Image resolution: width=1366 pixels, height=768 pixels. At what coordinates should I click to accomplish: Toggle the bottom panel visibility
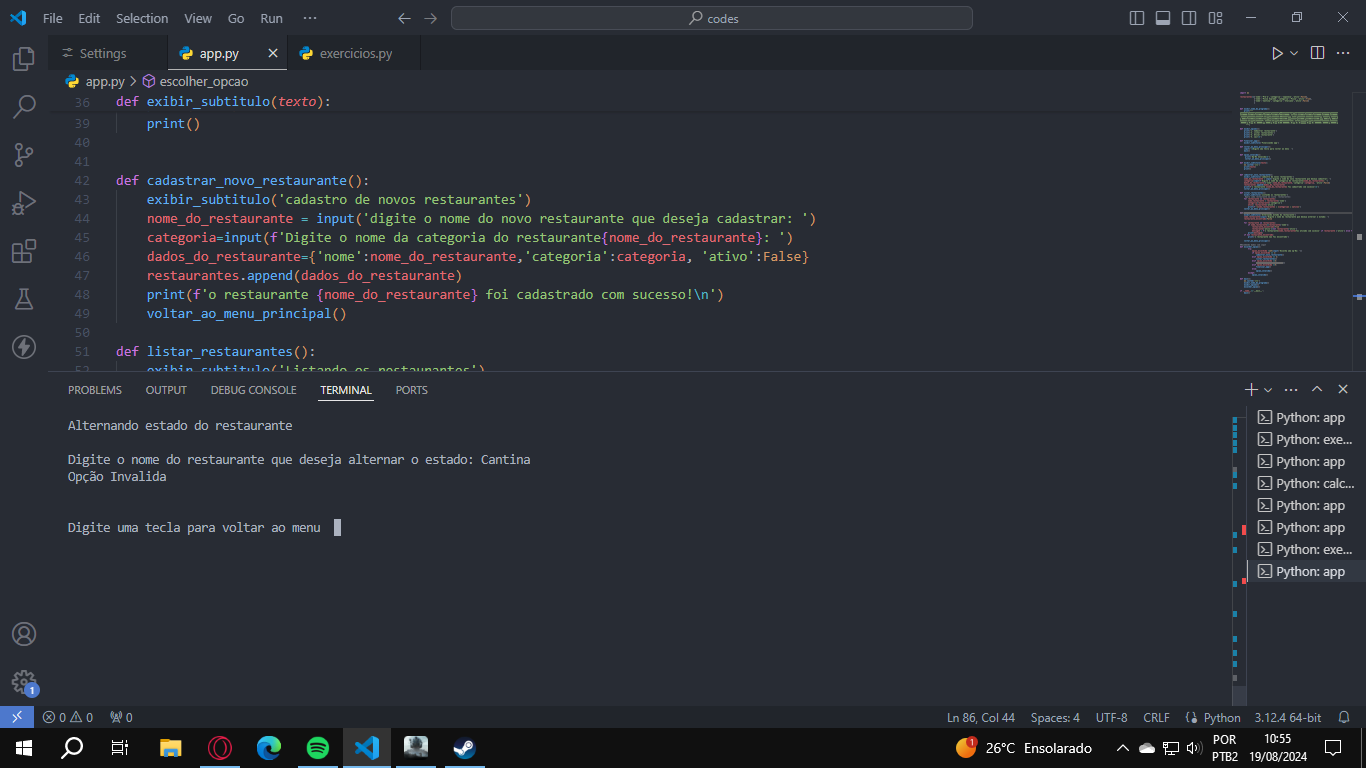[1163, 18]
